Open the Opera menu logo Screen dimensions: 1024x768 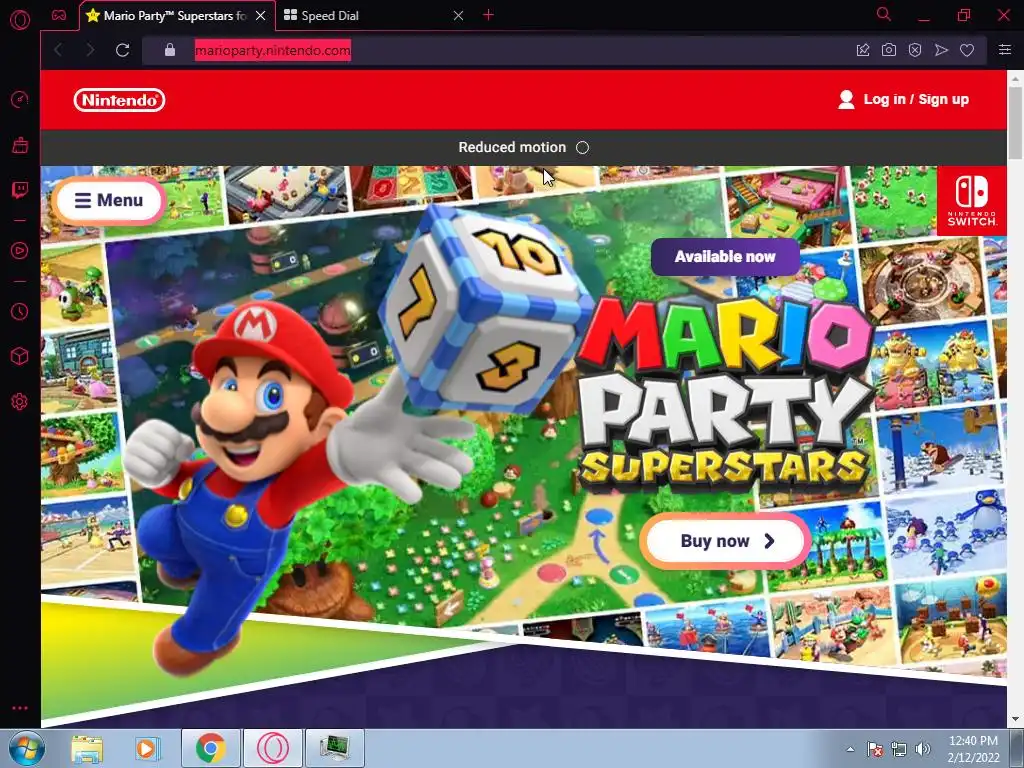pos(20,20)
